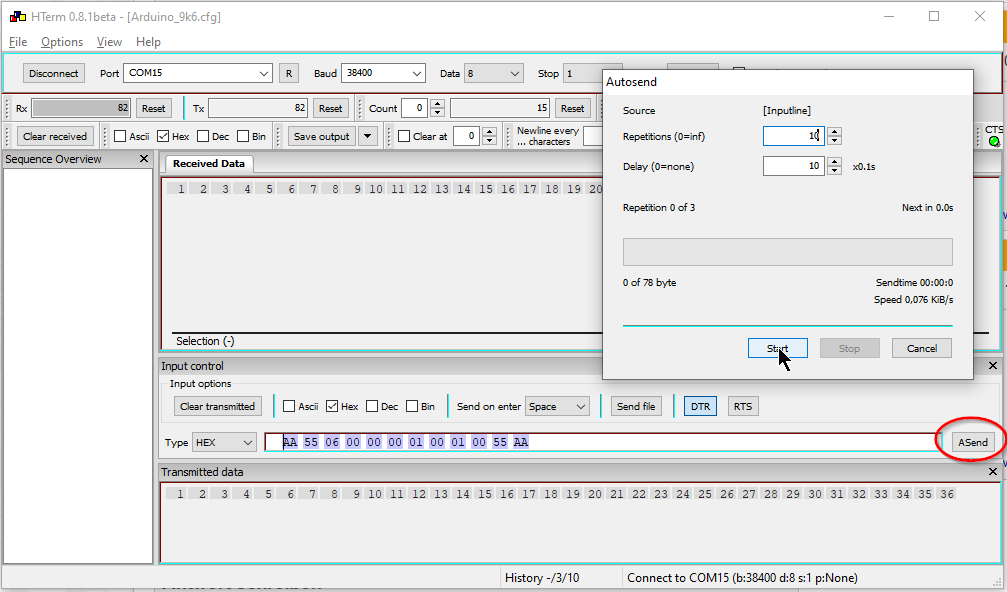
Task: Decrease the Clear at spinner value
Action: 489,141
